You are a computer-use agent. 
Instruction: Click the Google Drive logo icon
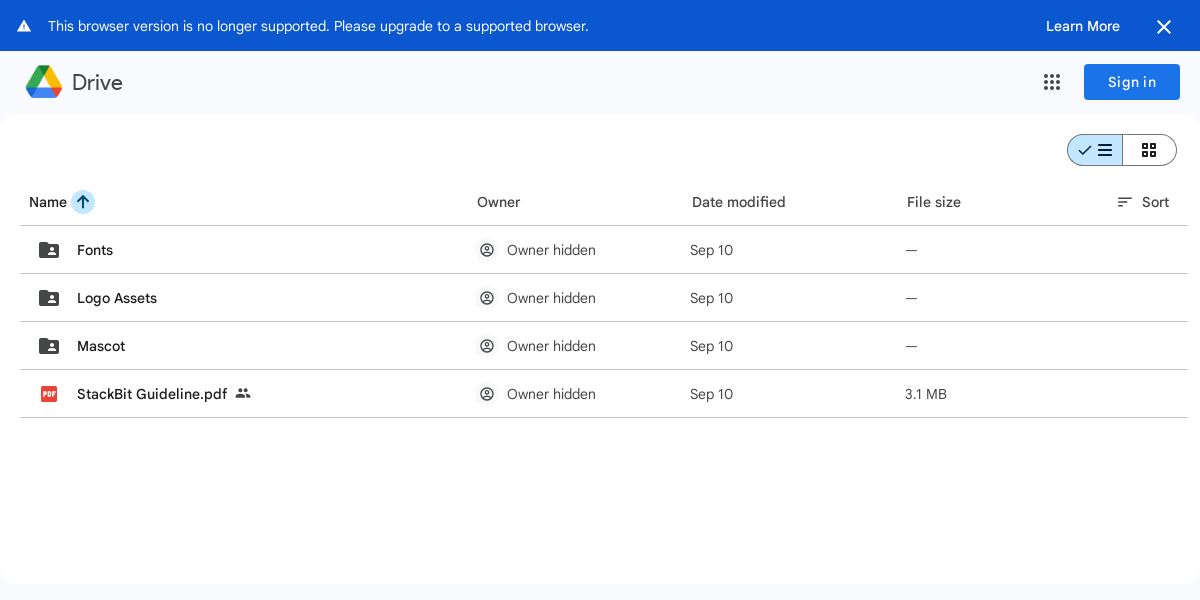(x=44, y=82)
